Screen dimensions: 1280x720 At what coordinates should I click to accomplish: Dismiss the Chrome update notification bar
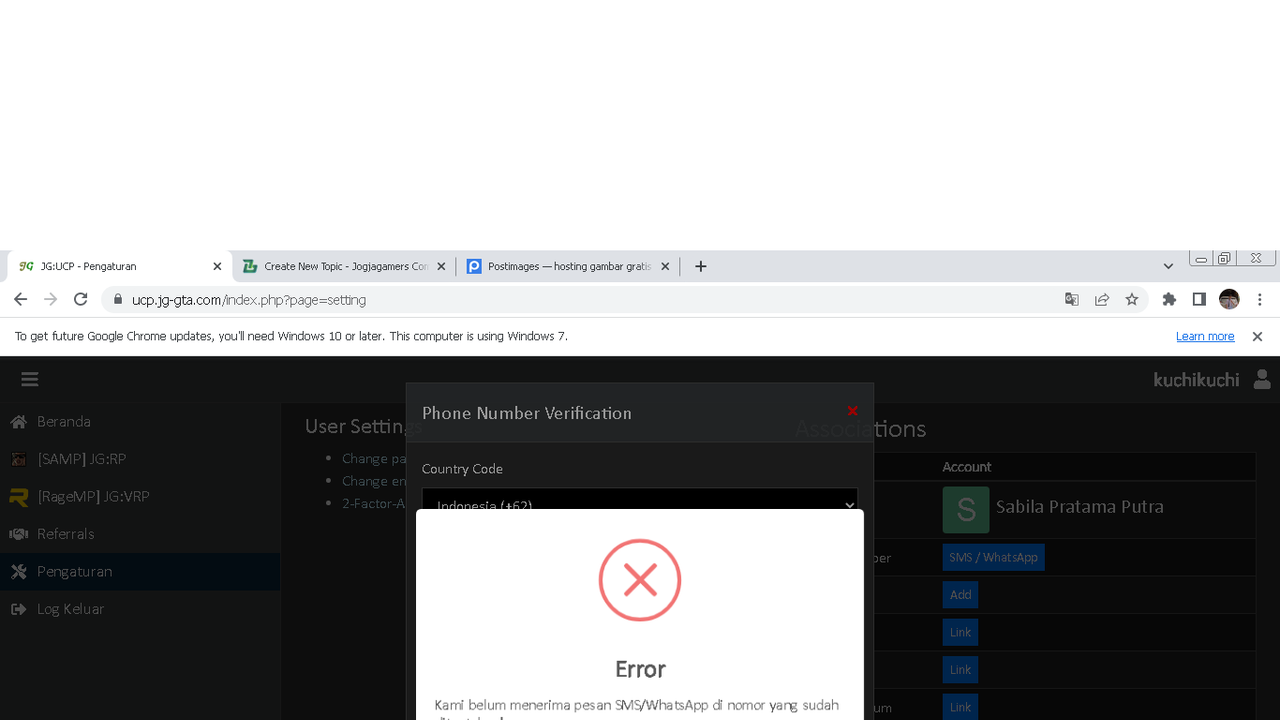[x=1258, y=337]
